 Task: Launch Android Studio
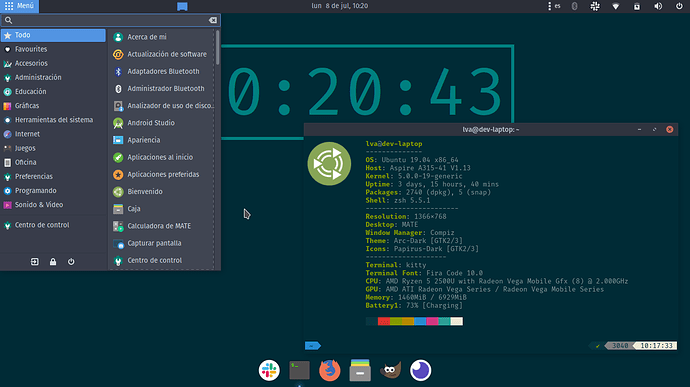click(x=162, y=123)
